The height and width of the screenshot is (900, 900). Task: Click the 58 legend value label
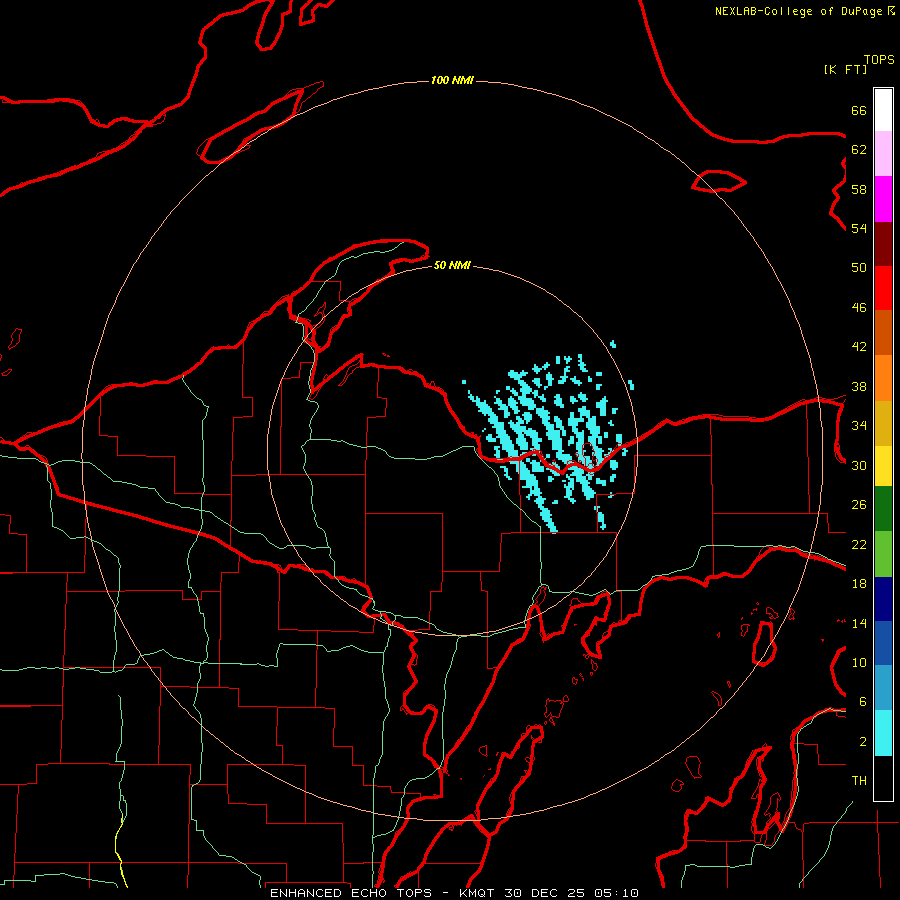(x=859, y=189)
